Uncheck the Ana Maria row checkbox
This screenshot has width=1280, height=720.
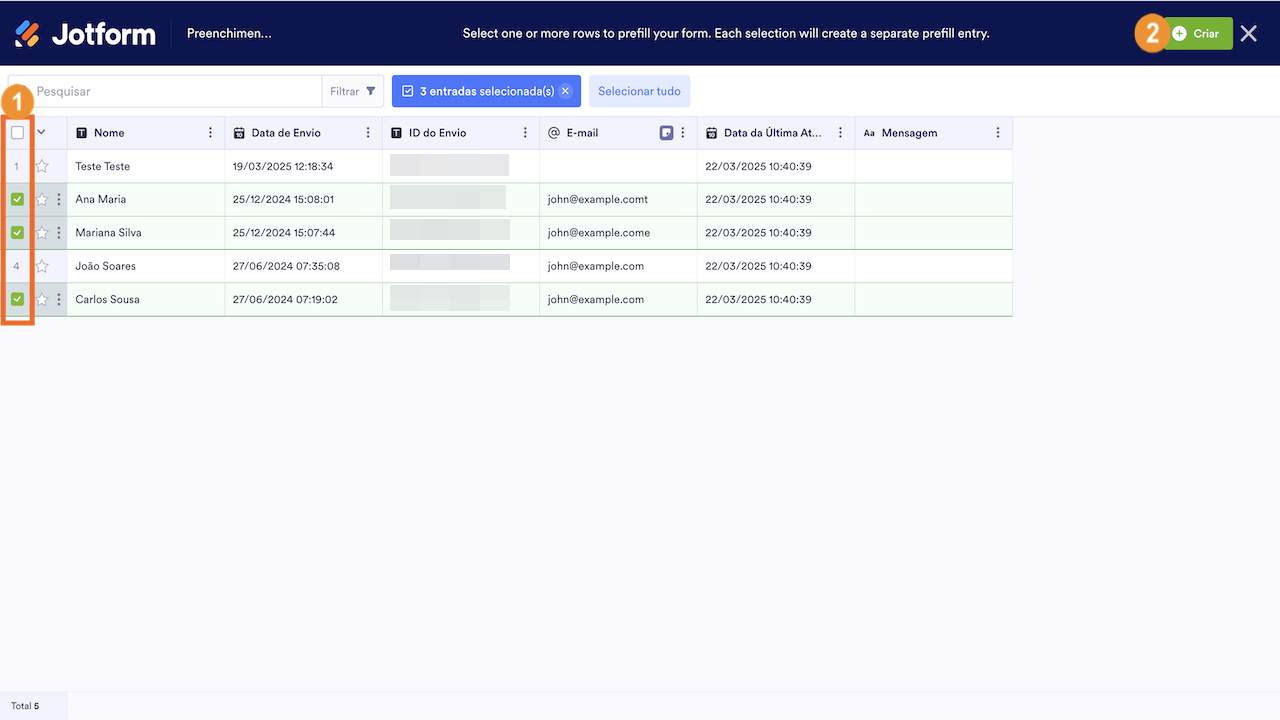pos(17,199)
